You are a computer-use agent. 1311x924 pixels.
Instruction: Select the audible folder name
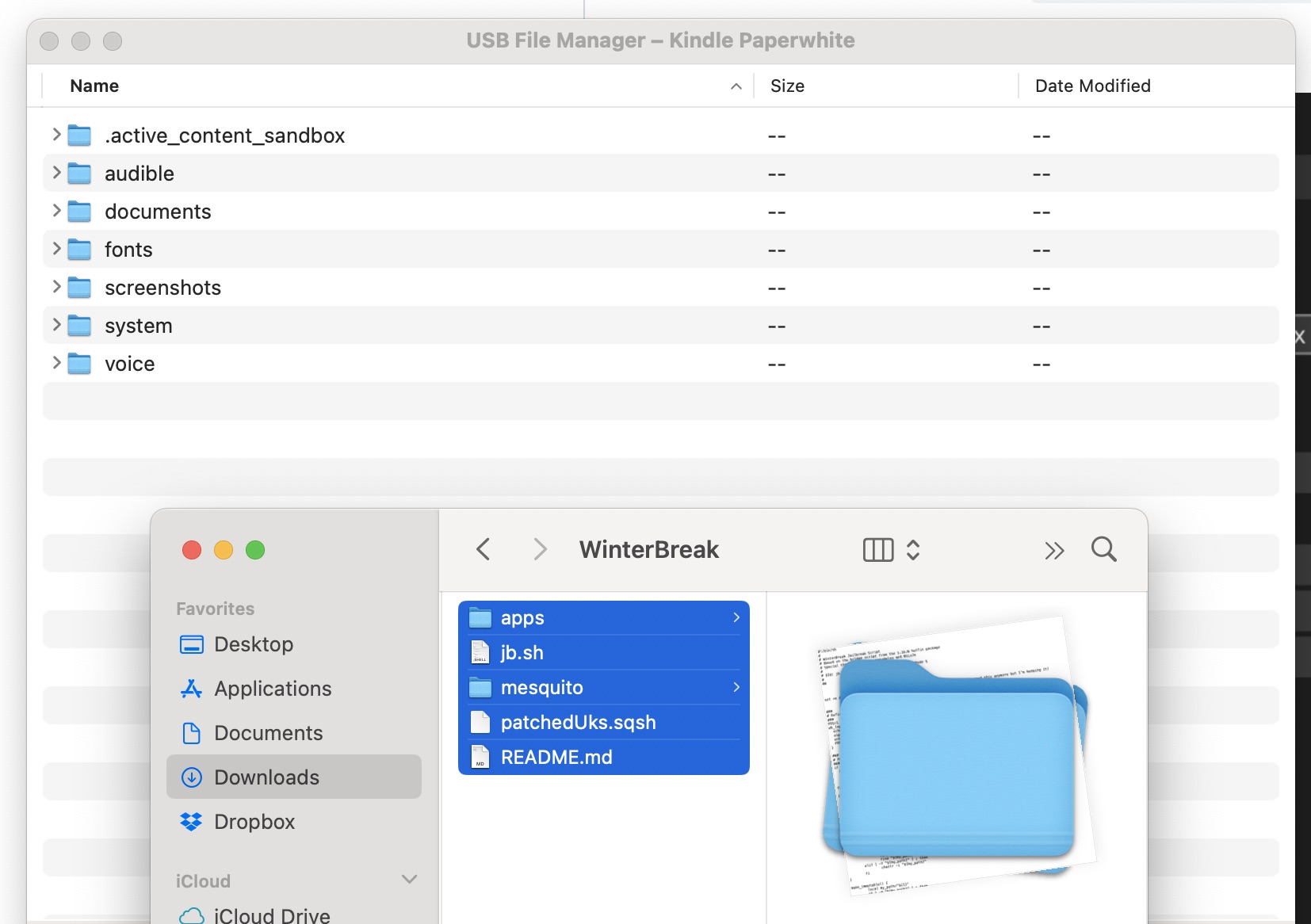click(x=140, y=174)
